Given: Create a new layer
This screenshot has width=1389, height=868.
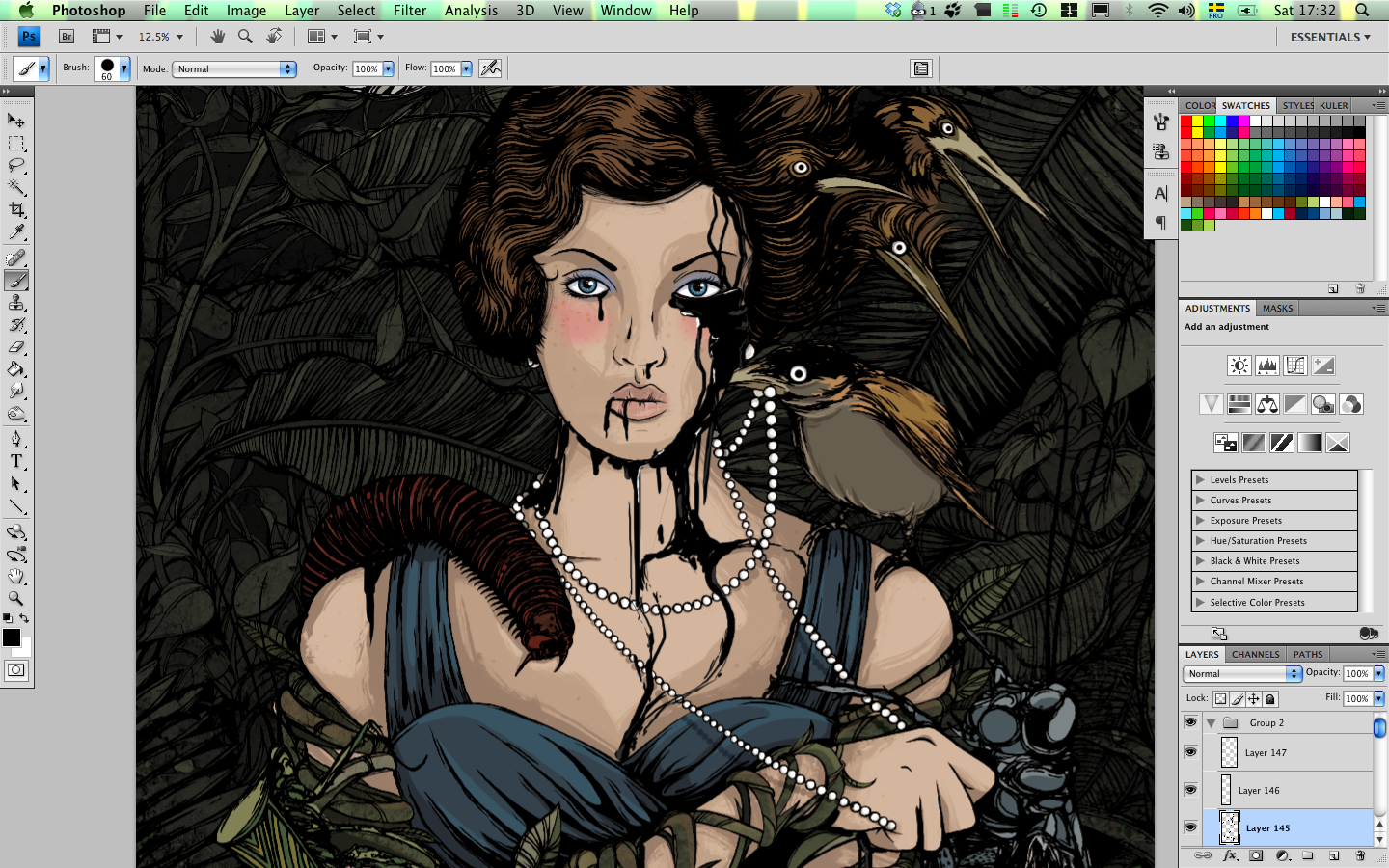Looking at the screenshot, I should tap(1334, 855).
